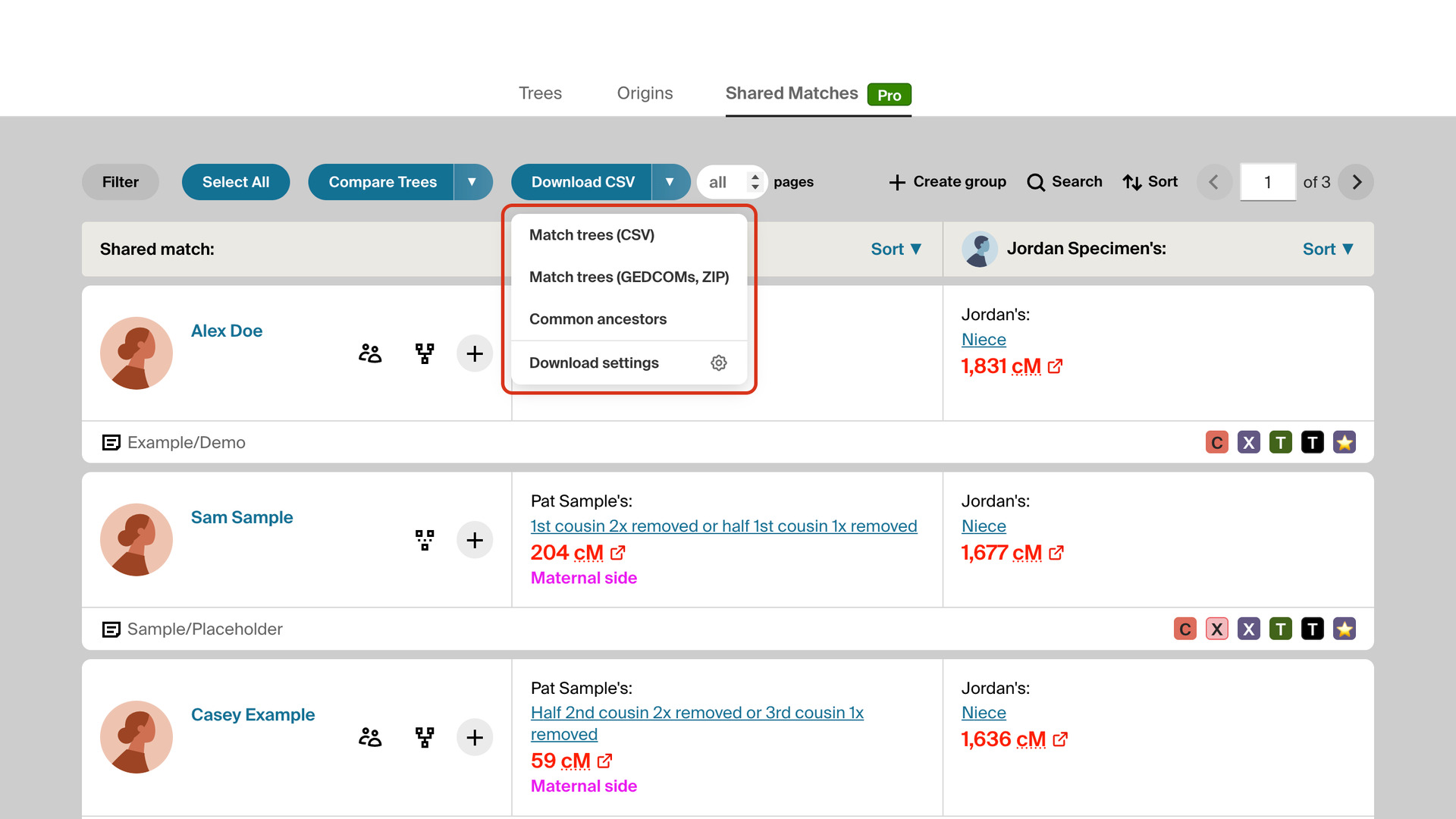The height and width of the screenshot is (819, 1456).
Task: Open Sort dropdown in middle column header
Action: click(896, 249)
